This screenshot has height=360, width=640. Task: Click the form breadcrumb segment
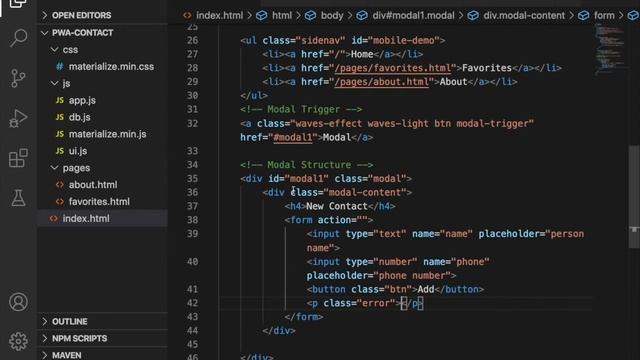pyautogui.click(x=604, y=16)
